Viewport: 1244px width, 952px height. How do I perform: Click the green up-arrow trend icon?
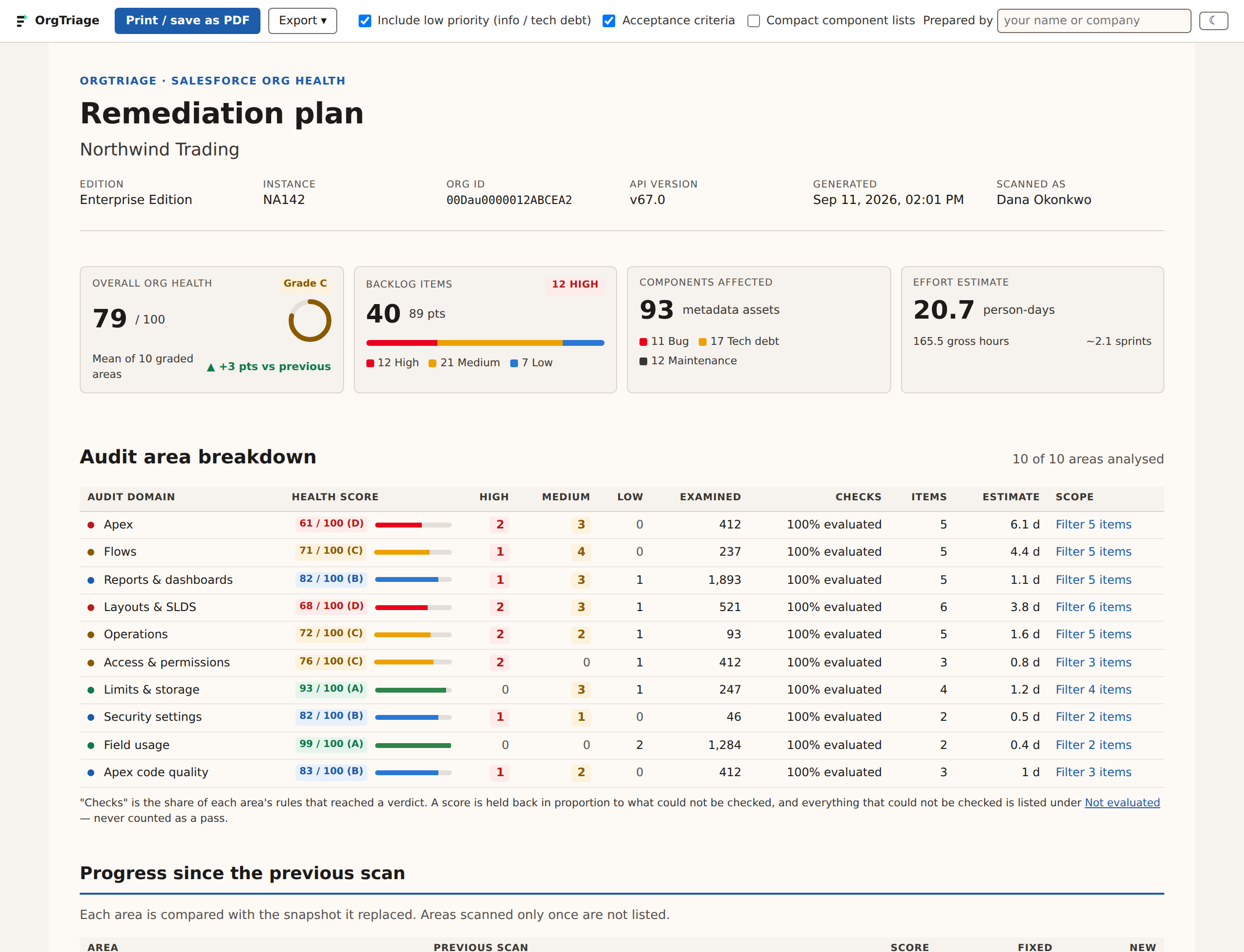pyautogui.click(x=211, y=368)
